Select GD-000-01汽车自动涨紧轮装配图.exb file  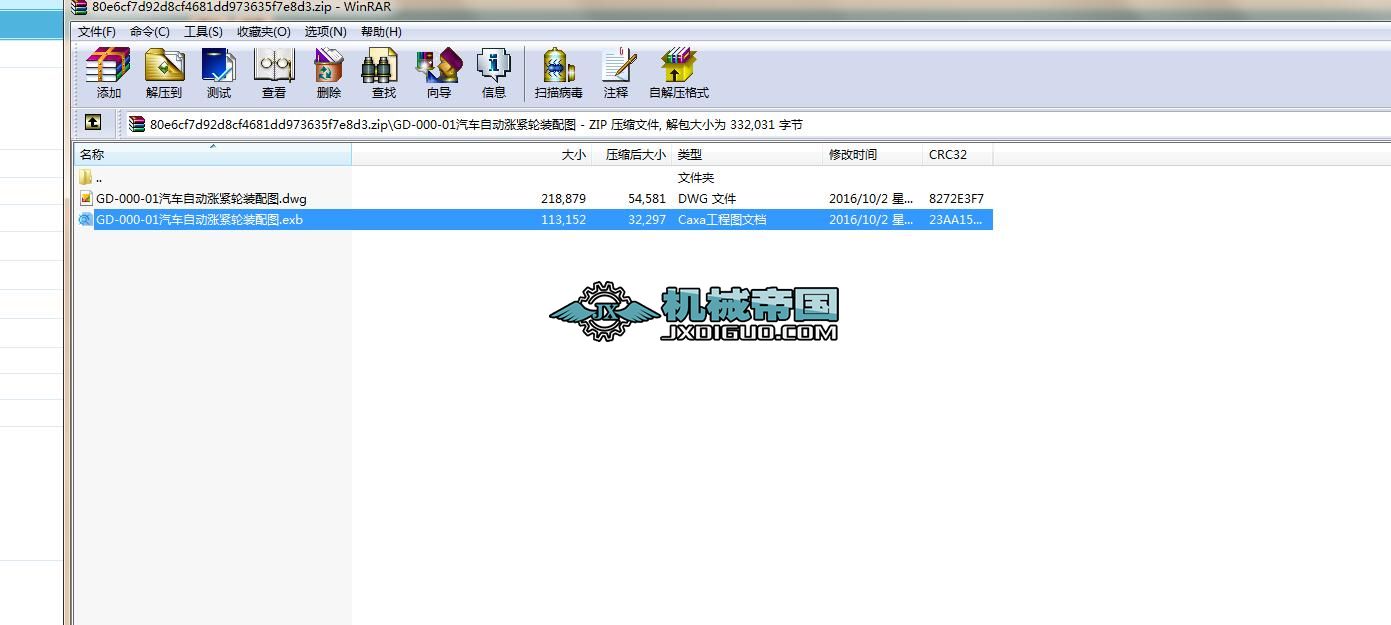[199, 219]
